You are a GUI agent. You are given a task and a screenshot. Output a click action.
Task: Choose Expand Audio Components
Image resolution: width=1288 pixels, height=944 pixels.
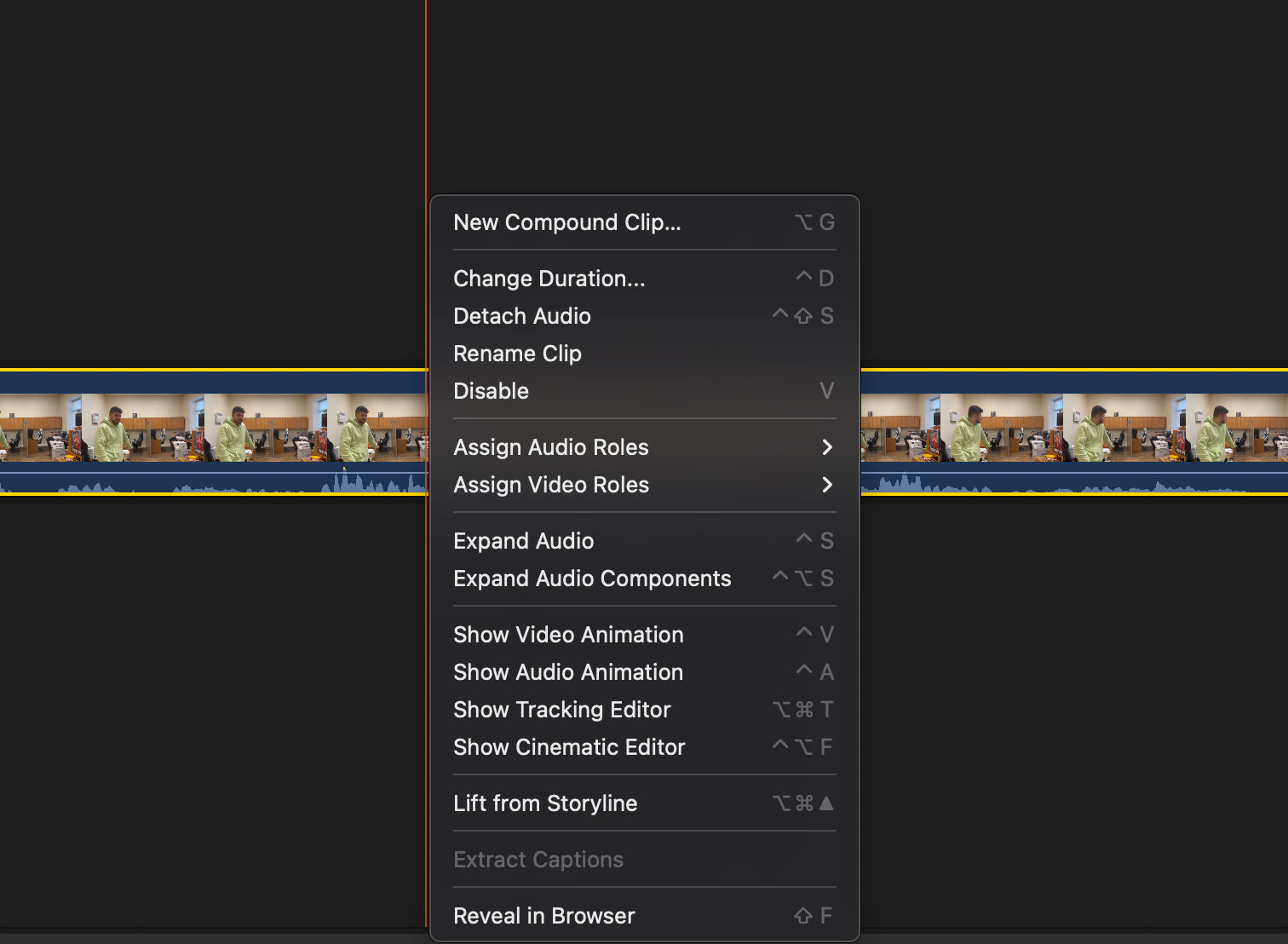coord(644,578)
